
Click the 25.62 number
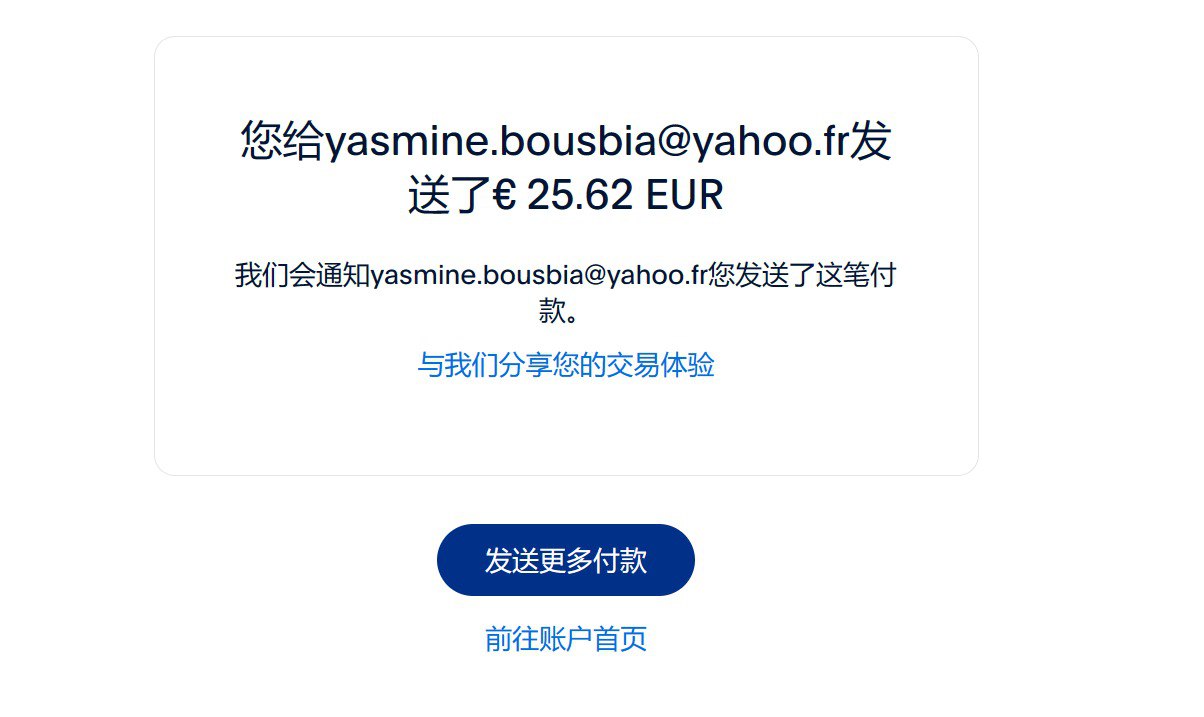(x=580, y=195)
